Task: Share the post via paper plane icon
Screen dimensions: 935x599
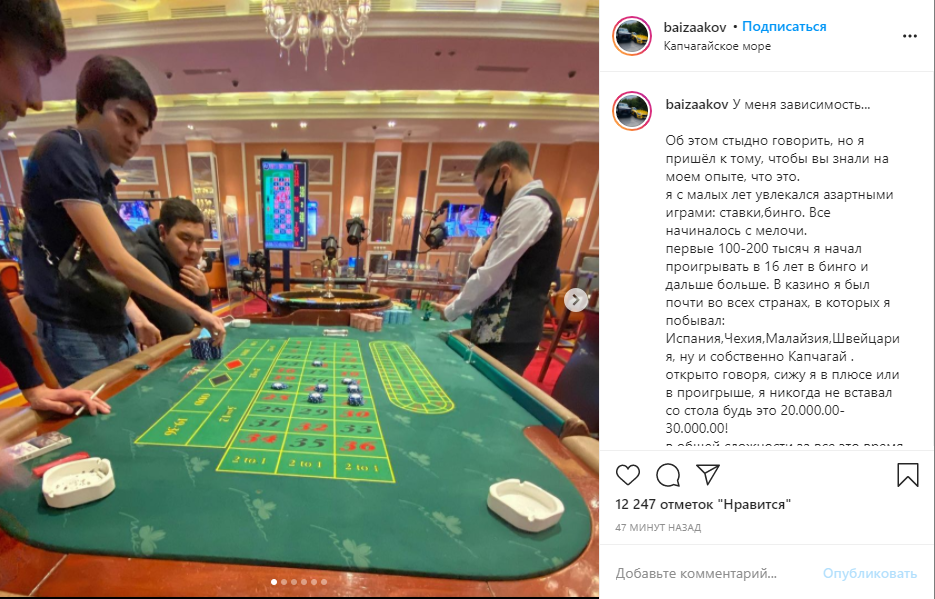Action: tap(708, 474)
